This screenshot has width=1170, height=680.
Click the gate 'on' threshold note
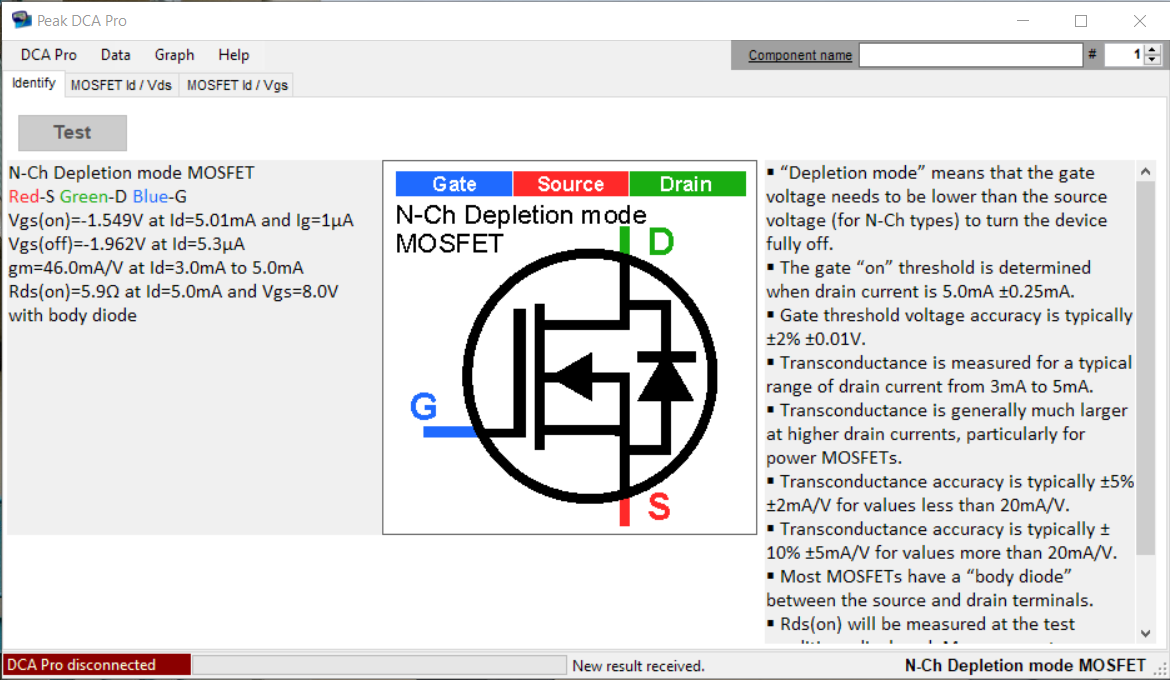click(929, 279)
